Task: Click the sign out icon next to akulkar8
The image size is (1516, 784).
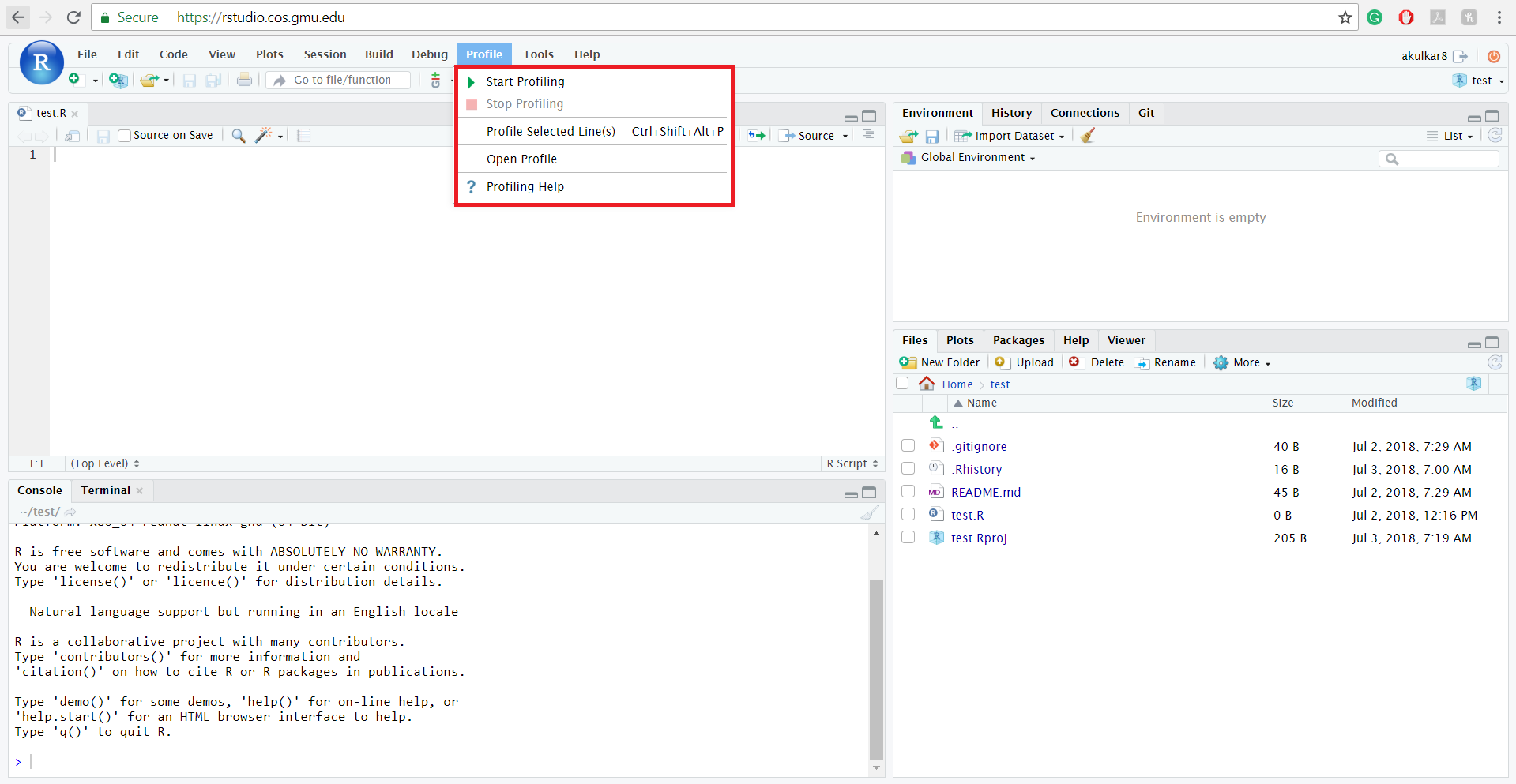Action: point(1460,56)
